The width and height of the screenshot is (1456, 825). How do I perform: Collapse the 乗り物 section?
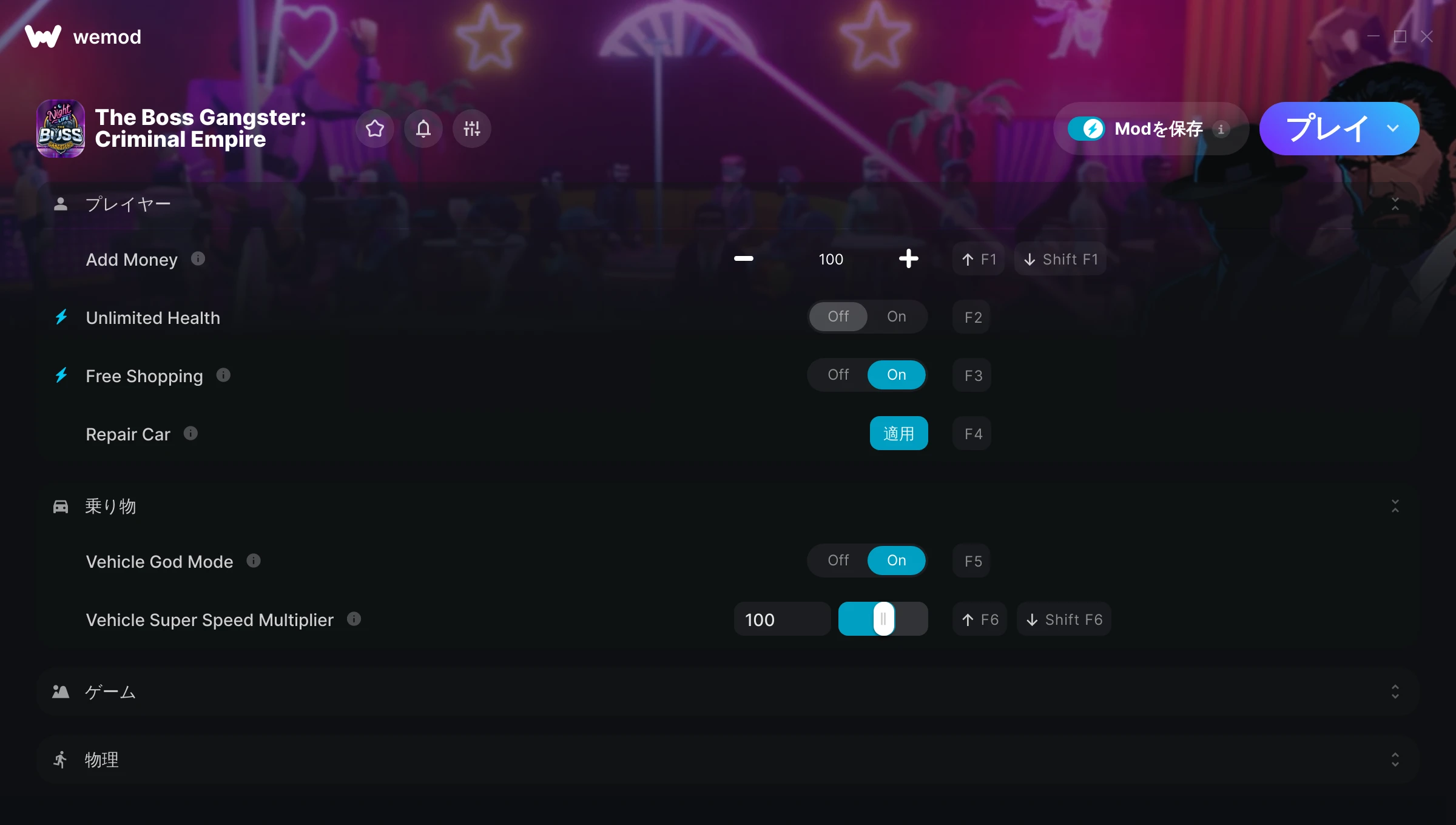pos(1395,506)
